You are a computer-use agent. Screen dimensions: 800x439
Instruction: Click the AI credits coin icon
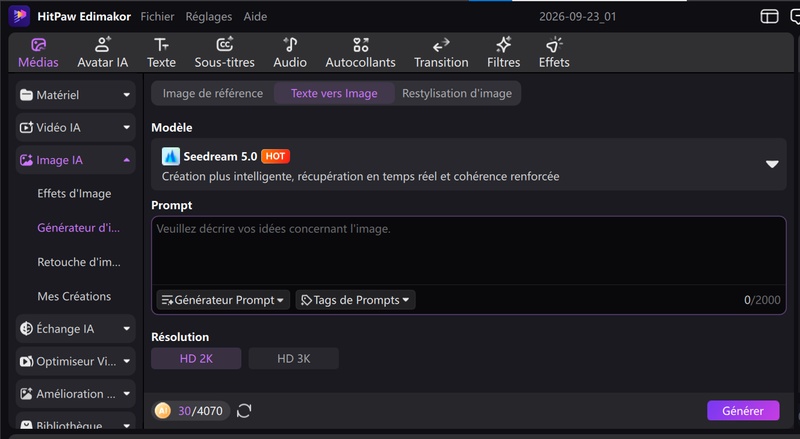tap(163, 410)
